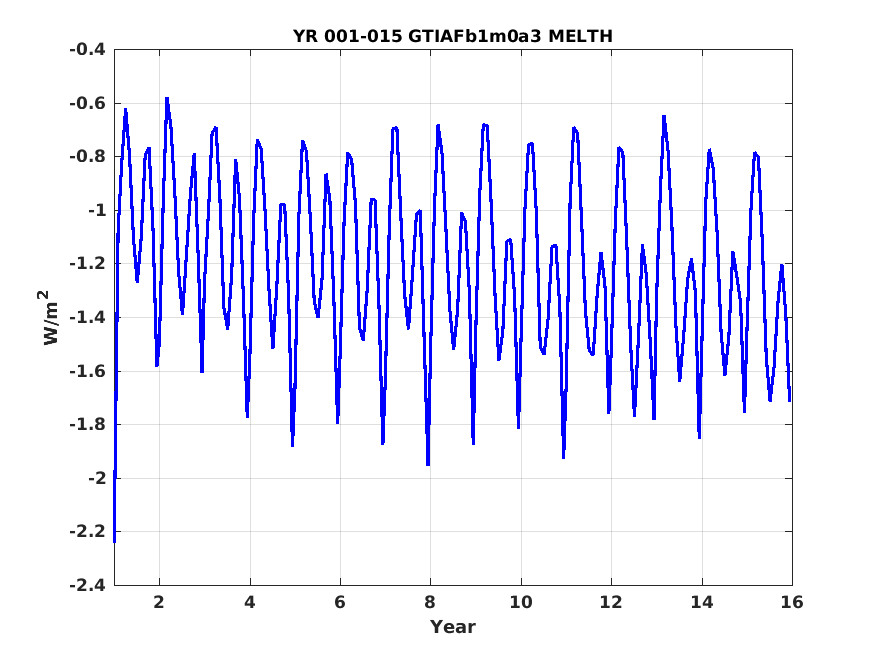Click the y-axis label W/m2

[50, 317]
